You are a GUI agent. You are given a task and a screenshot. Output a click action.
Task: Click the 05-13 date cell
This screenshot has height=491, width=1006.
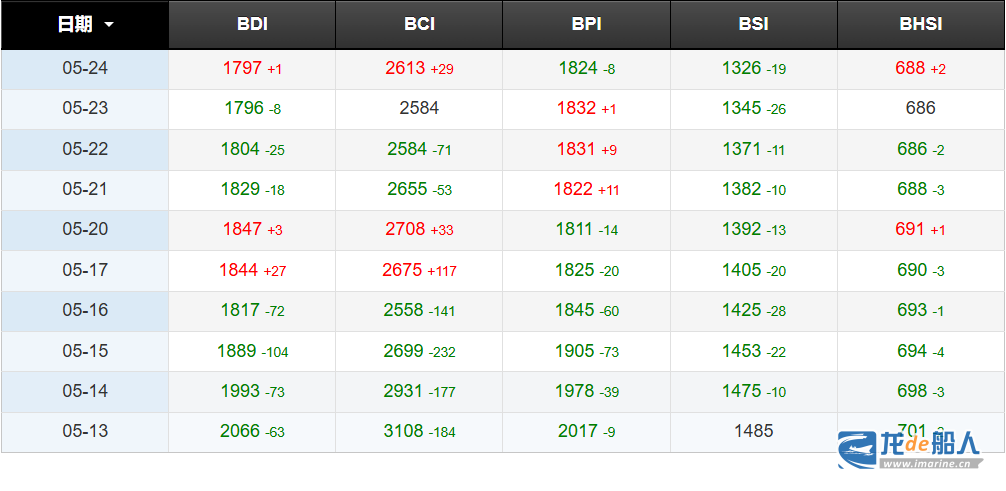click(x=85, y=431)
